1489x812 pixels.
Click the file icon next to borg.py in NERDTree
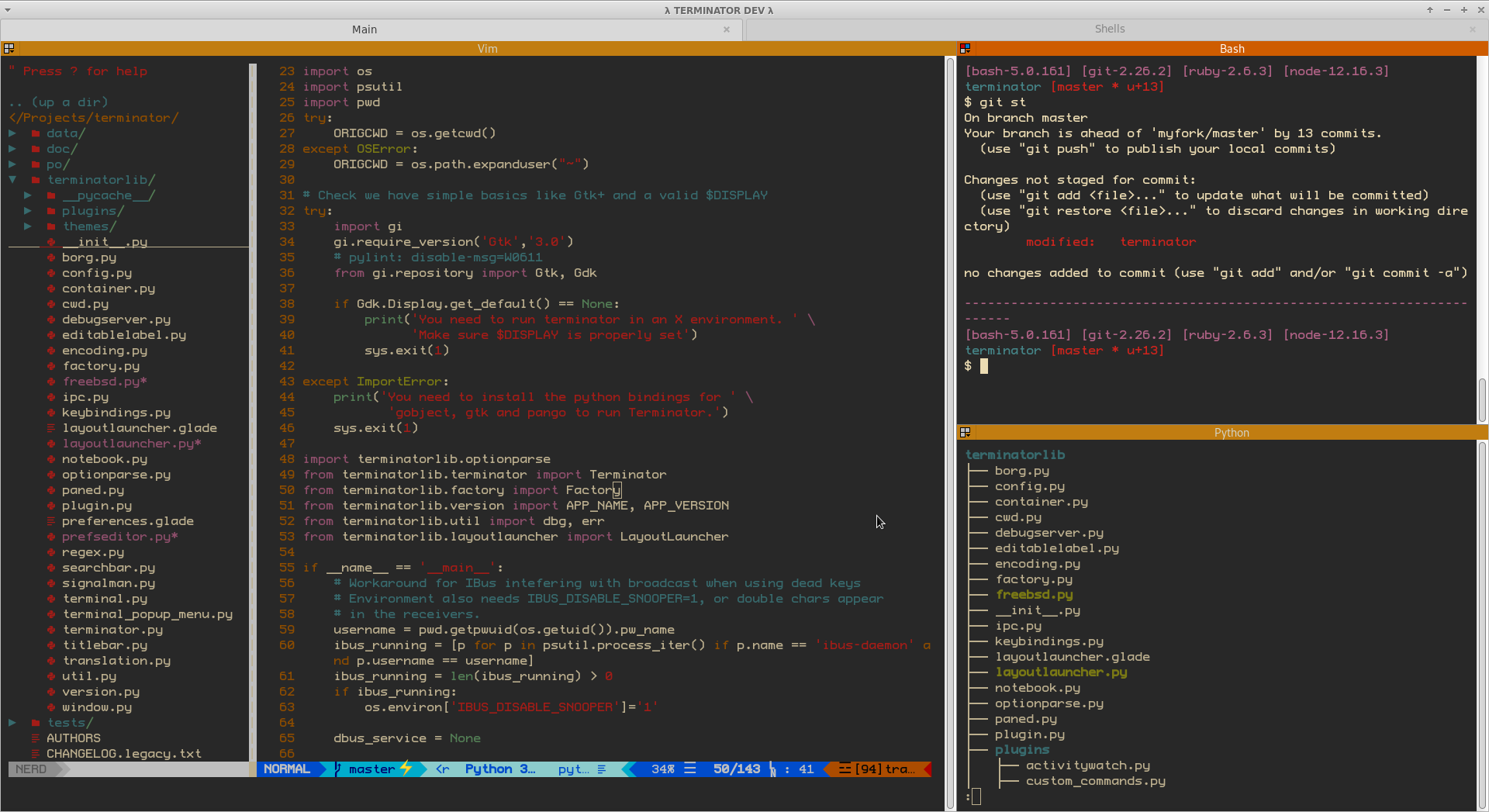click(x=50, y=257)
